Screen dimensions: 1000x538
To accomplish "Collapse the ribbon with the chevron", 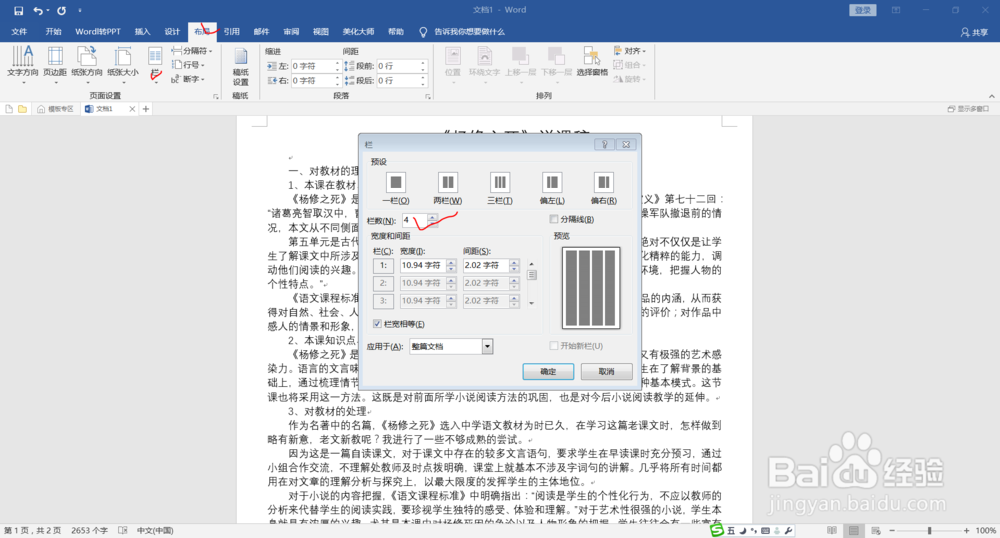I will coord(992,96).
